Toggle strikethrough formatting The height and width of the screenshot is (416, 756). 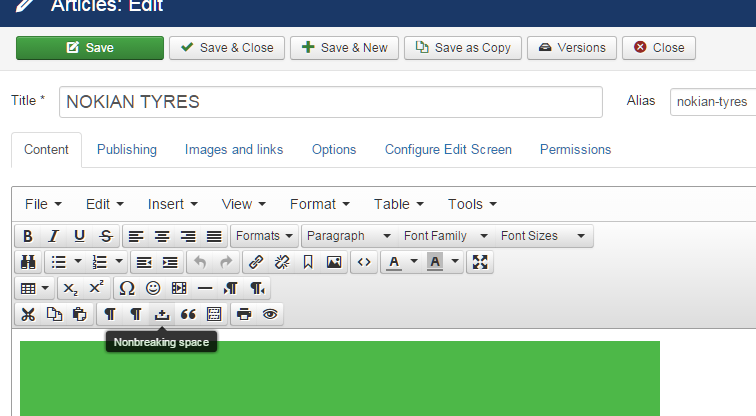click(x=106, y=236)
